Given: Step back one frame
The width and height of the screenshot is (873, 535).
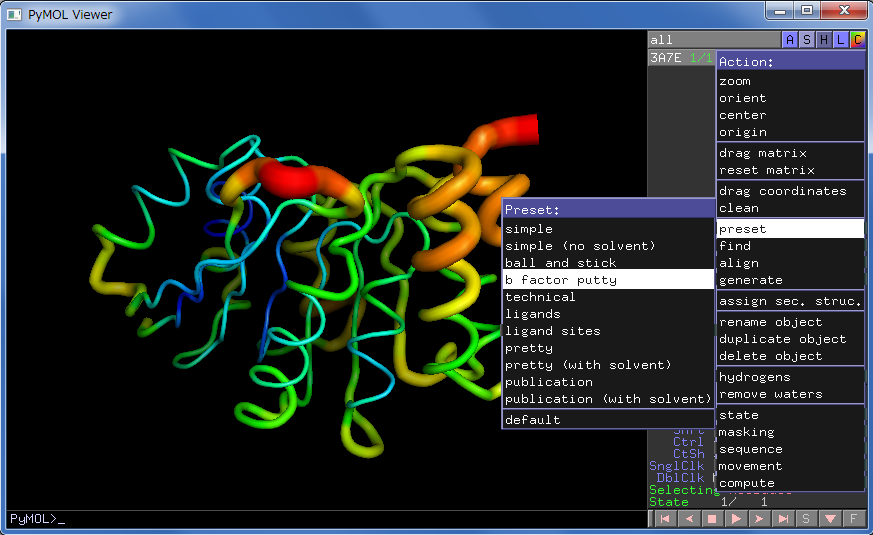Looking at the screenshot, I should coord(688,519).
